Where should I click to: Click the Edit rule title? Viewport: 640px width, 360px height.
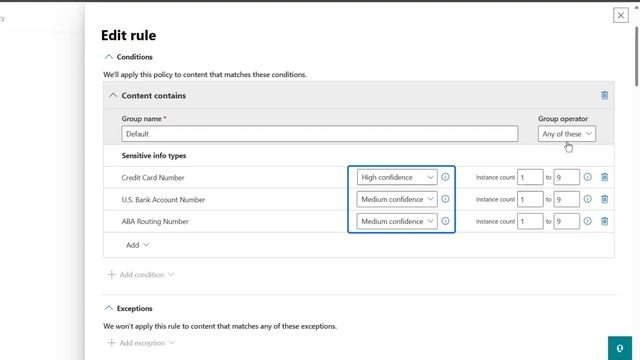coord(128,36)
